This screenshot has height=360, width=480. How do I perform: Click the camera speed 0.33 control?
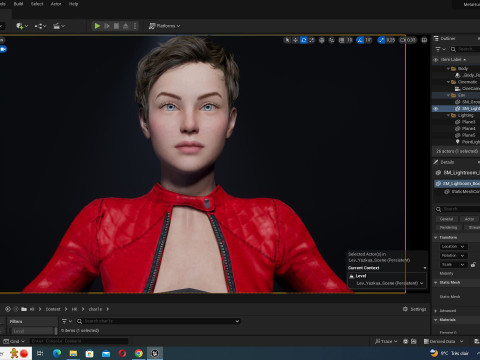click(408, 40)
